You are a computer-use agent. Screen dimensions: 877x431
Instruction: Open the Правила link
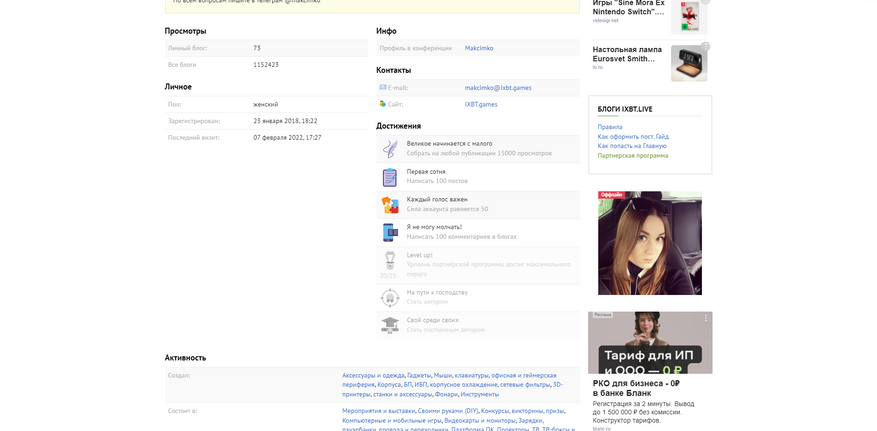610,127
